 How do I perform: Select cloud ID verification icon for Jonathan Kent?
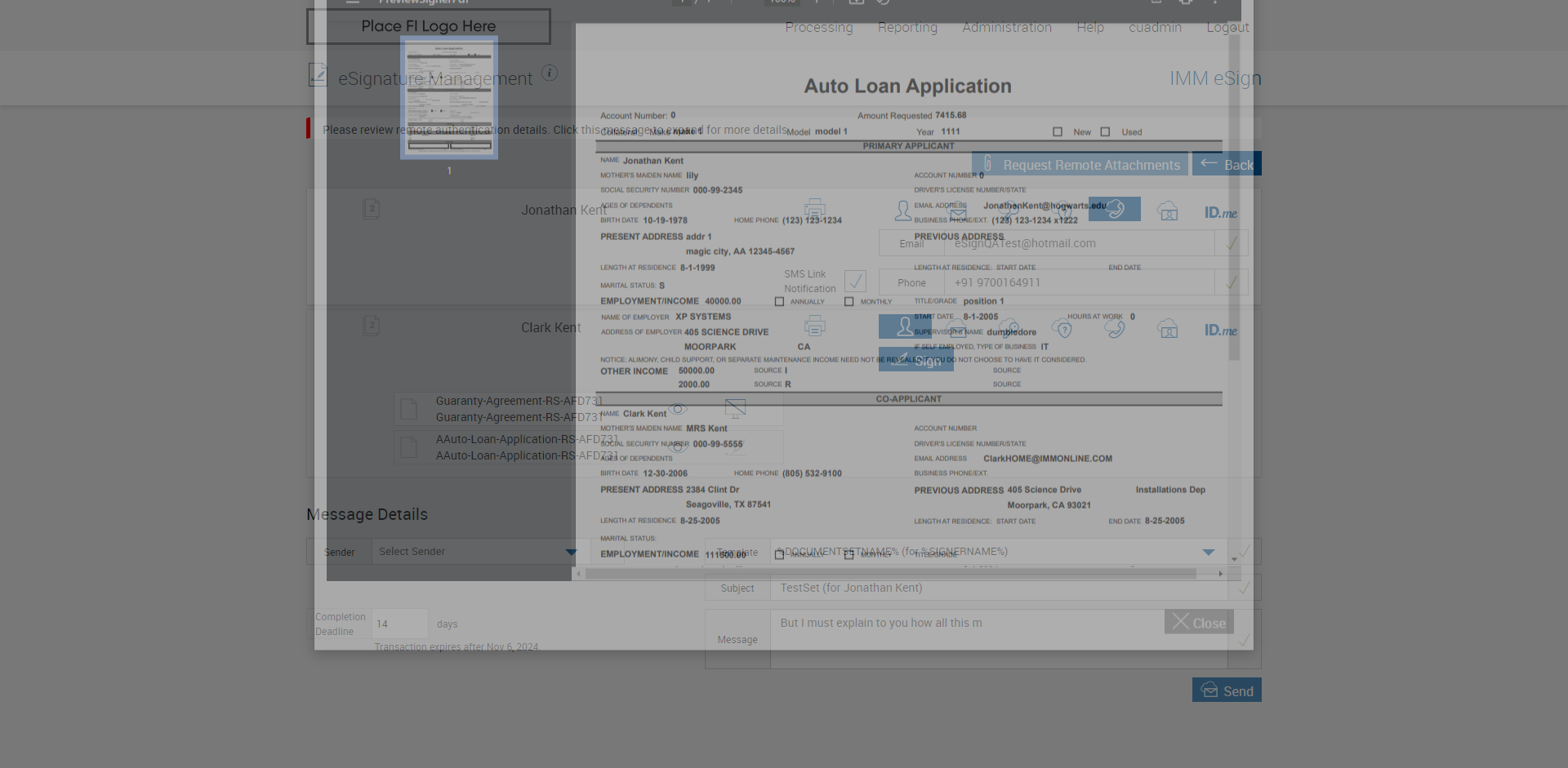[x=1168, y=211]
